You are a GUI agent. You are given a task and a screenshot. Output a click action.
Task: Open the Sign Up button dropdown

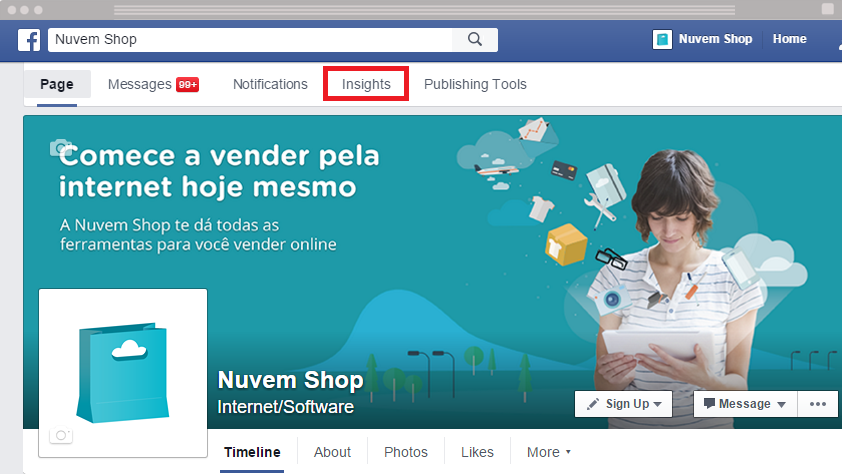pos(623,404)
